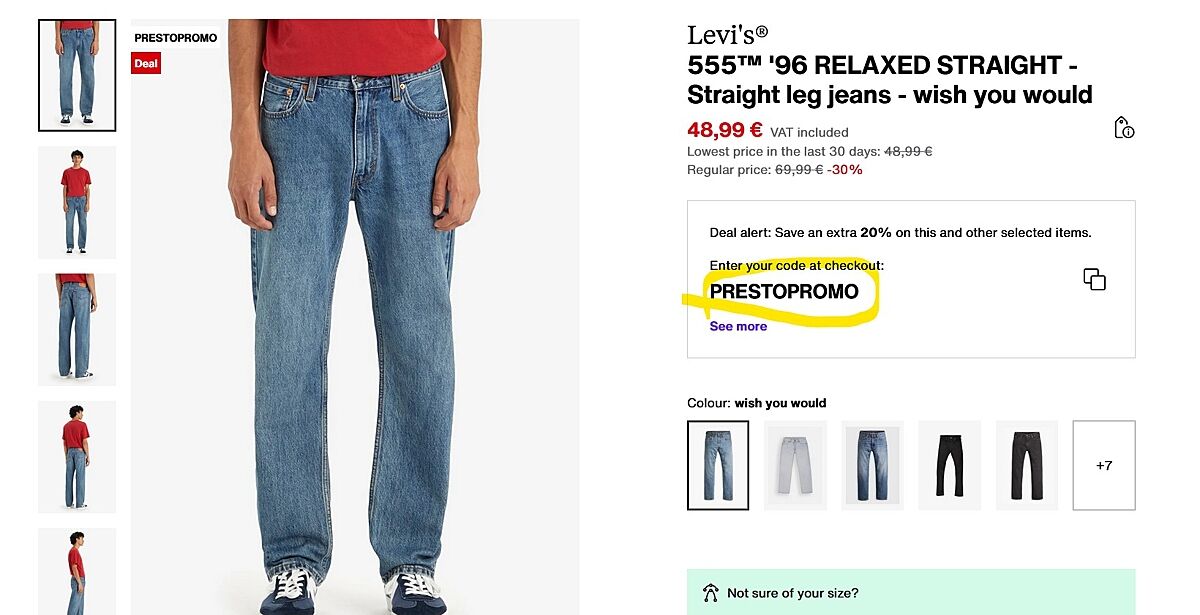The height and width of the screenshot is (615, 1200).
Task: Click the PRESTOPROMO label on product image
Action: point(175,38)
